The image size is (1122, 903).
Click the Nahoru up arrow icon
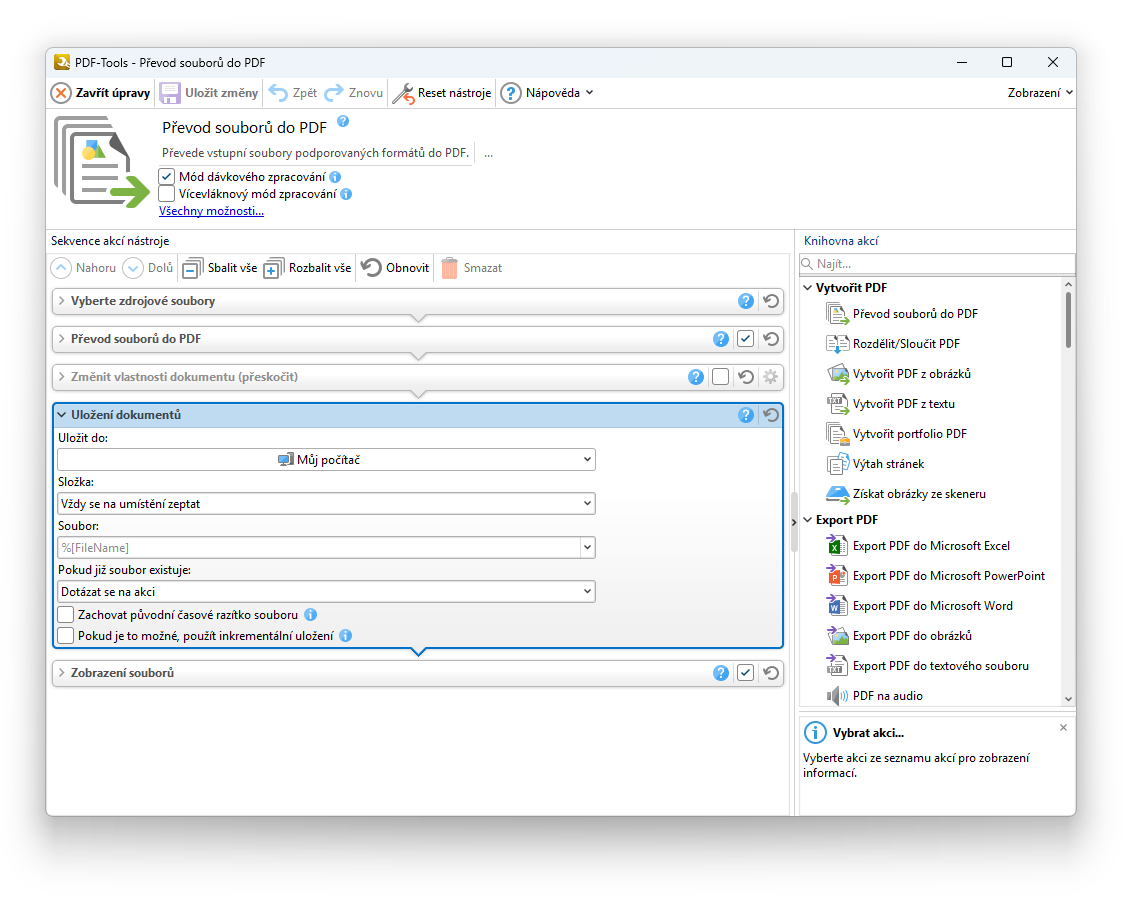[x=62, y=268]
